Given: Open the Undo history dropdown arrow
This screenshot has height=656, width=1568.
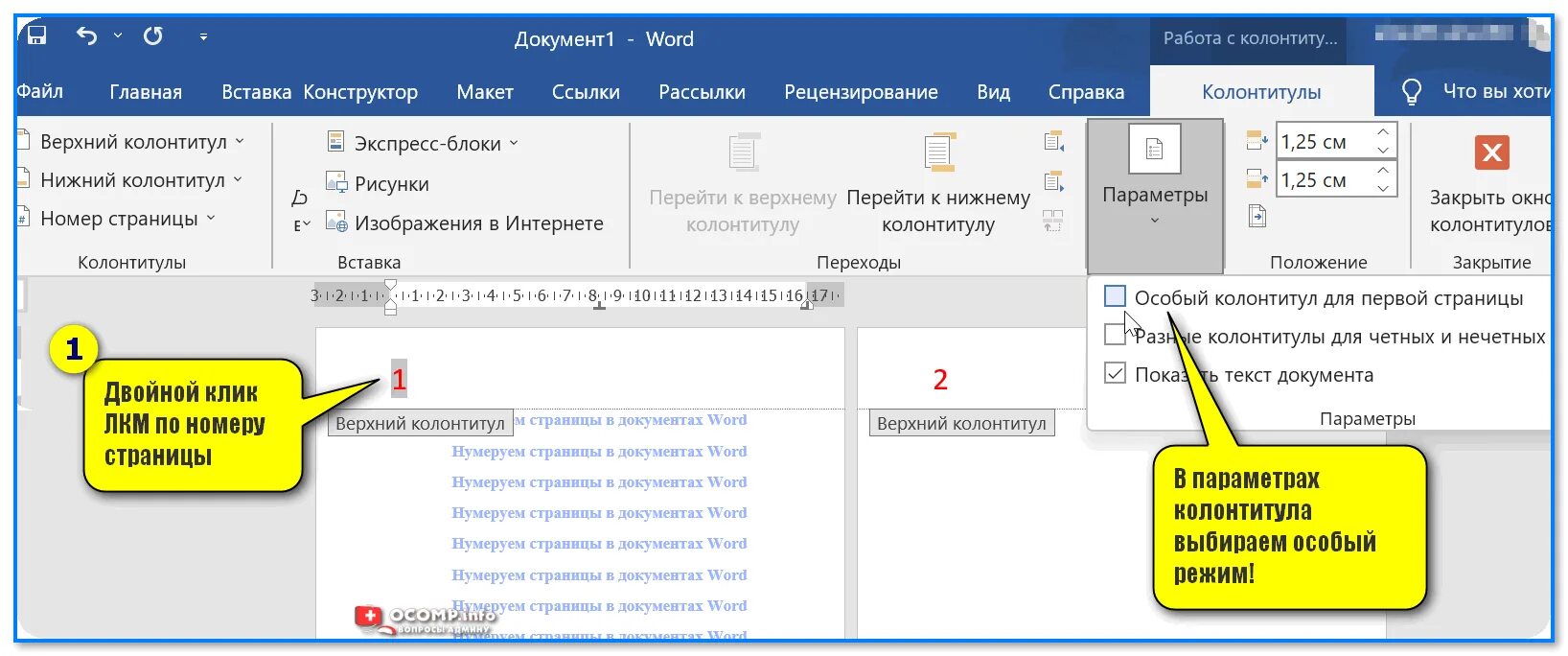Looking at the screenshot, I should [118, 35].
